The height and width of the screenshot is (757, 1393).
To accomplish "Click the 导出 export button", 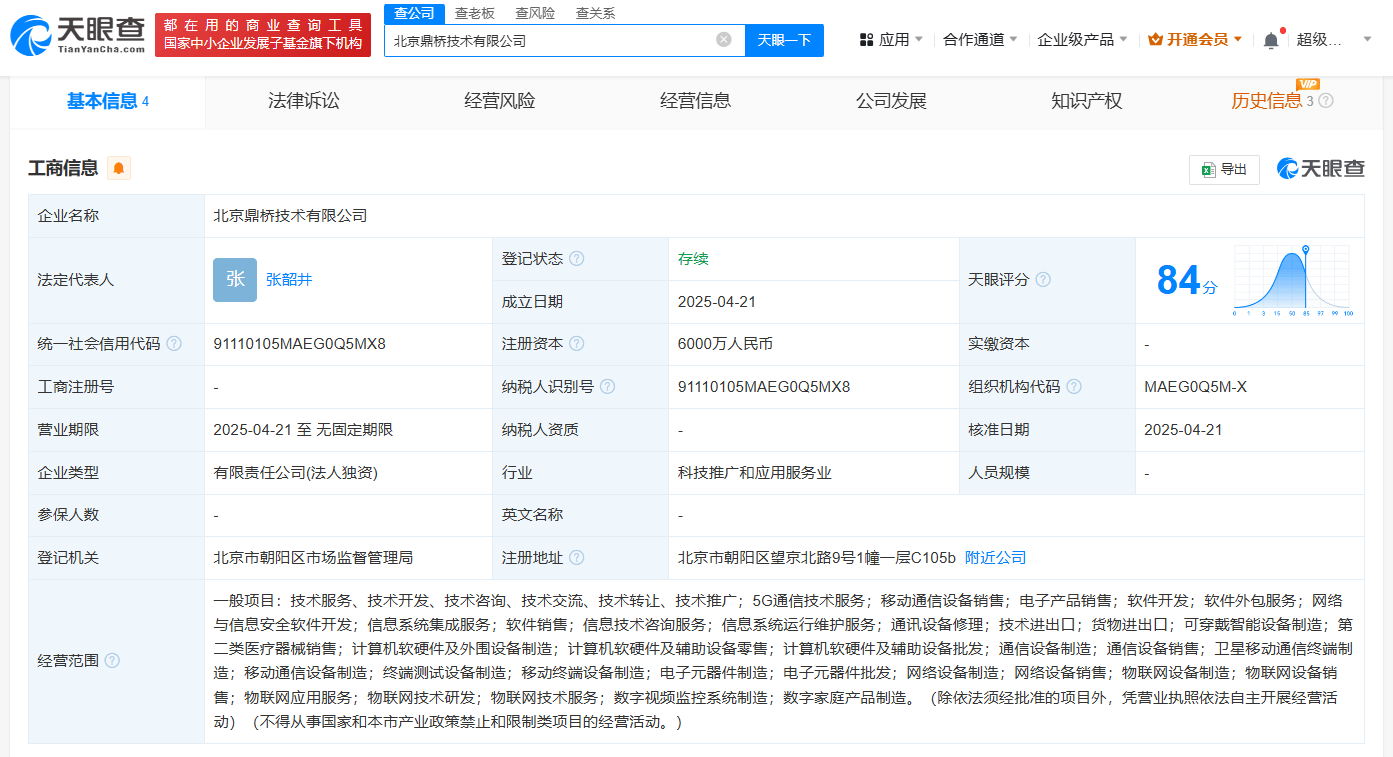I will click(1224, 170).
